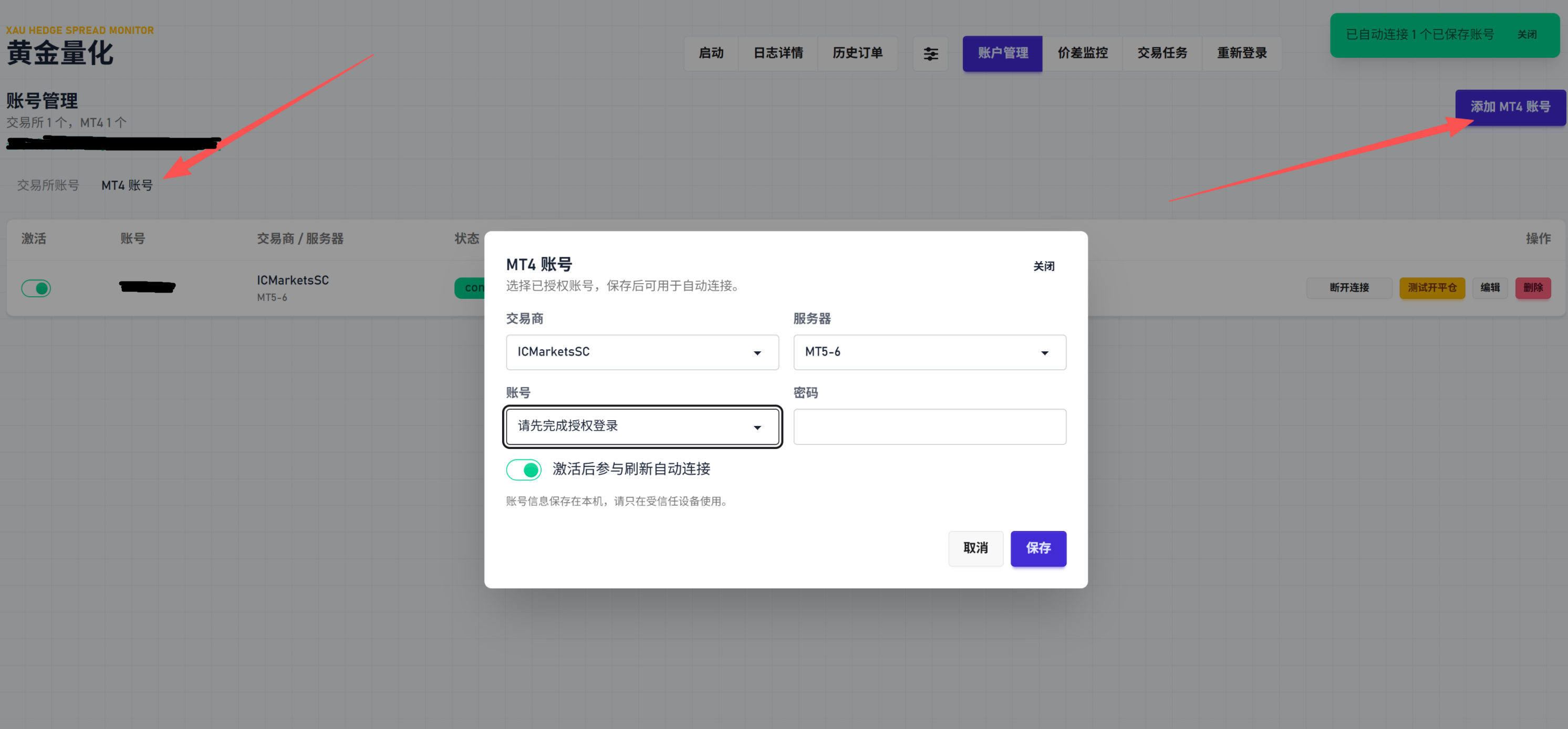Click the MT5-6 server text in row
This screenshot has width=1568, height=729.
pyautogui.click(x=272, y=298)
